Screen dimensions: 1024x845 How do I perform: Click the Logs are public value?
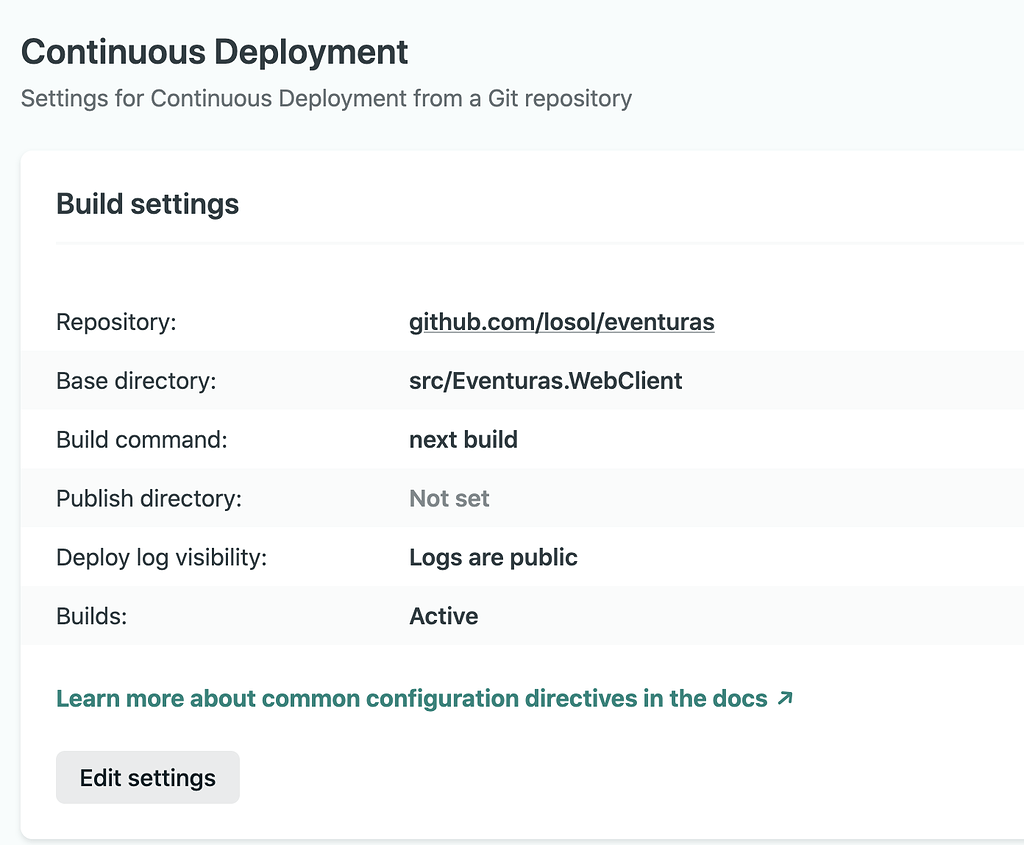point(493,558)
